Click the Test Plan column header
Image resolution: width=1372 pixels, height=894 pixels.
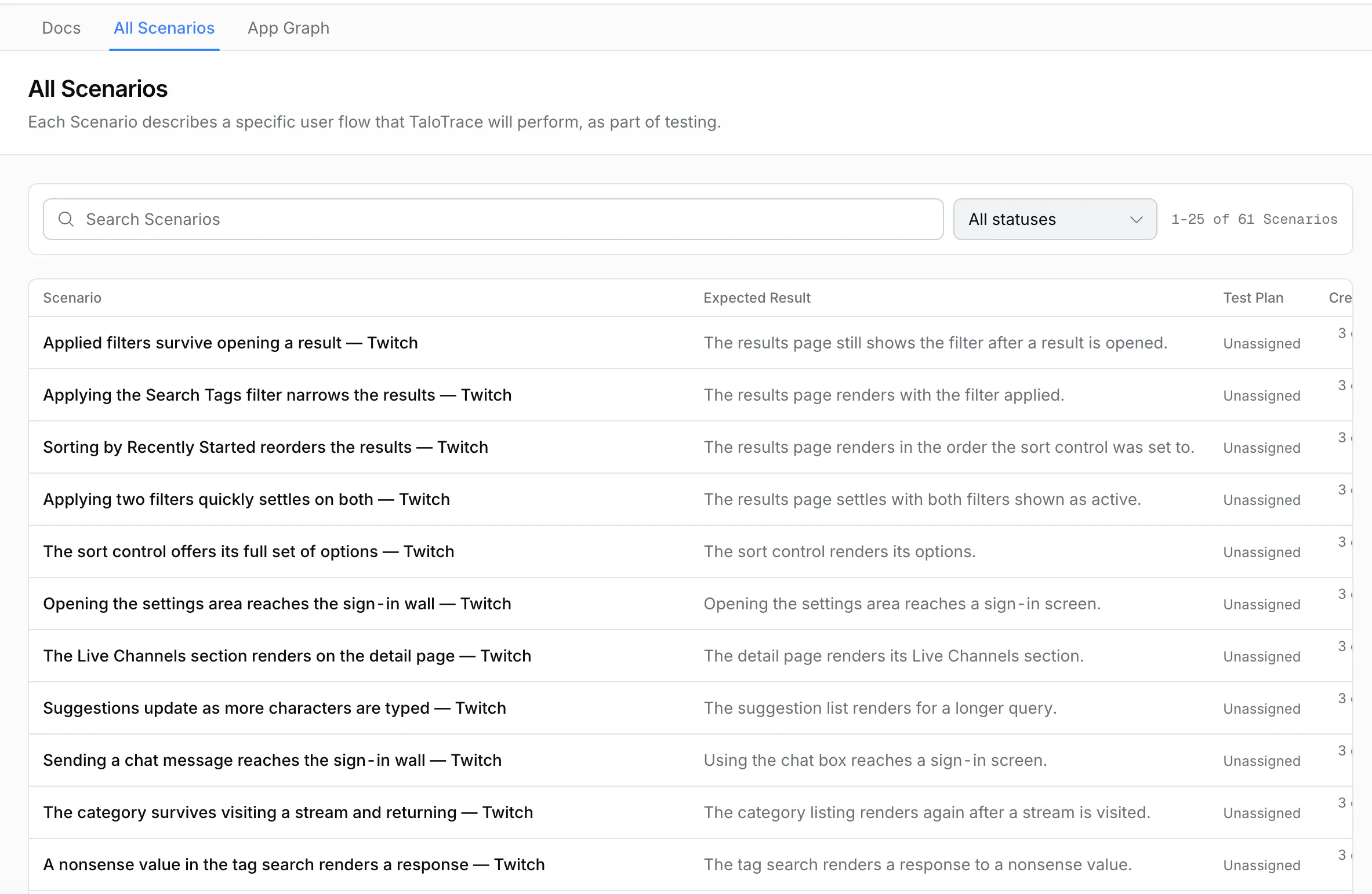point(1253,297)
